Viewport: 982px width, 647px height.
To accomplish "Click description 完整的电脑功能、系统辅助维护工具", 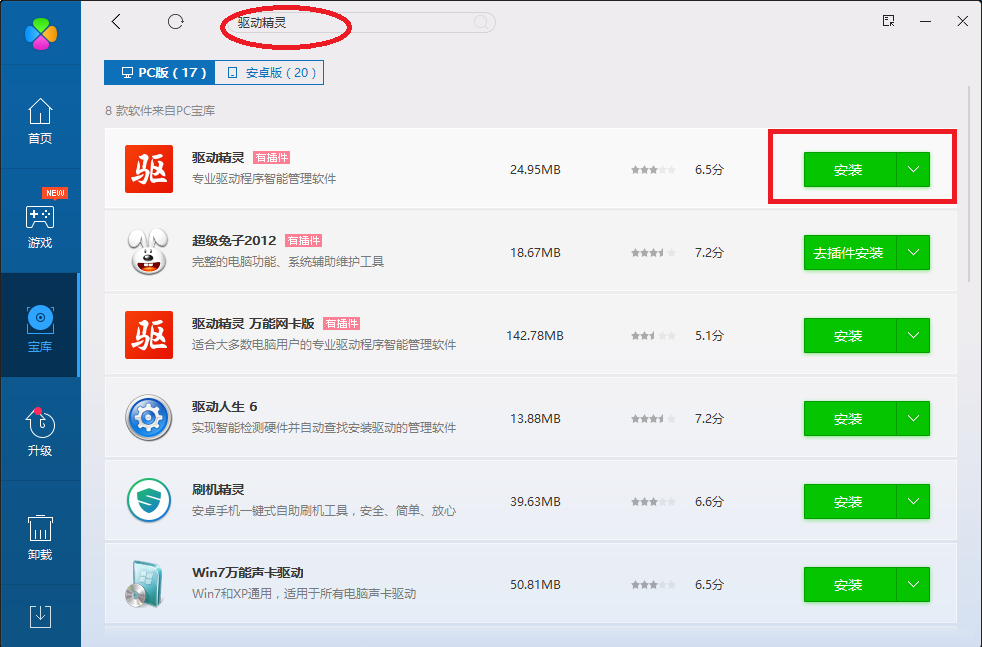I will tap(287, 261).
